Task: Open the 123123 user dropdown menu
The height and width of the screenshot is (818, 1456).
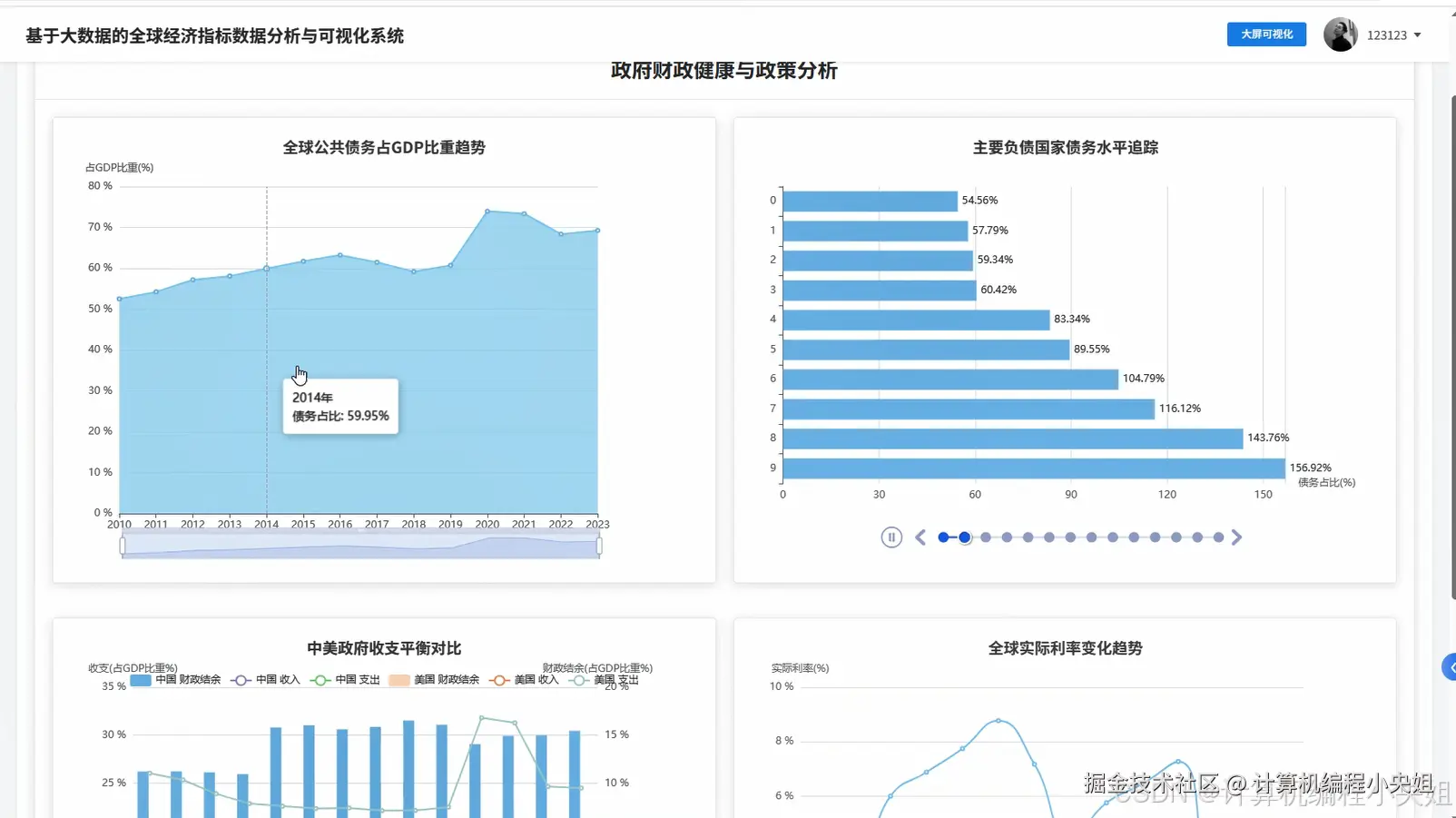Action: 1394,35
